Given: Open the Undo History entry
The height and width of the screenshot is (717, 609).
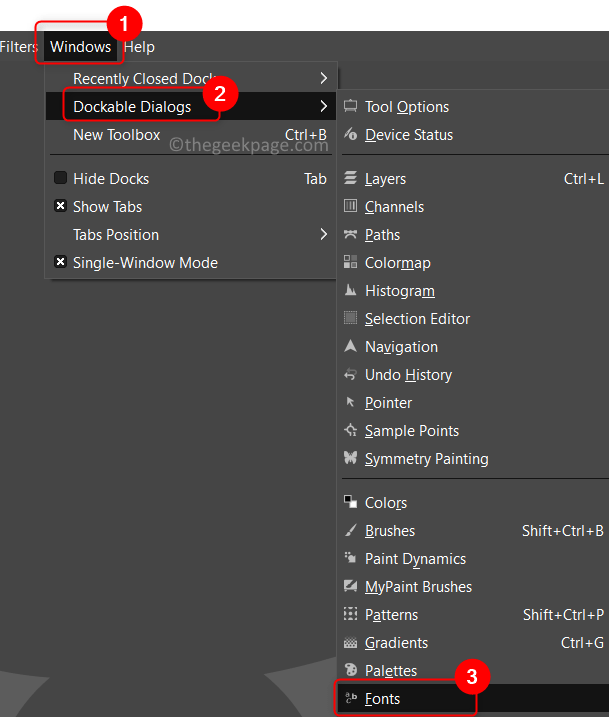Looking at the screenshot, I should click(474, 375).
